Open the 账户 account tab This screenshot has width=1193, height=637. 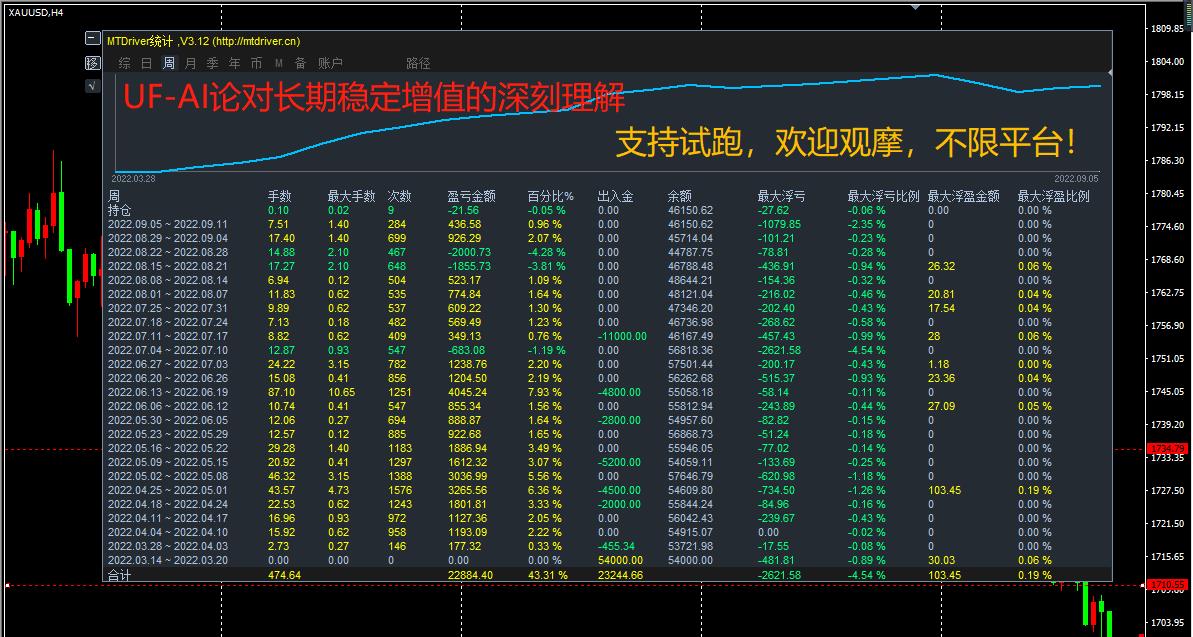click(x=330, y=63)
